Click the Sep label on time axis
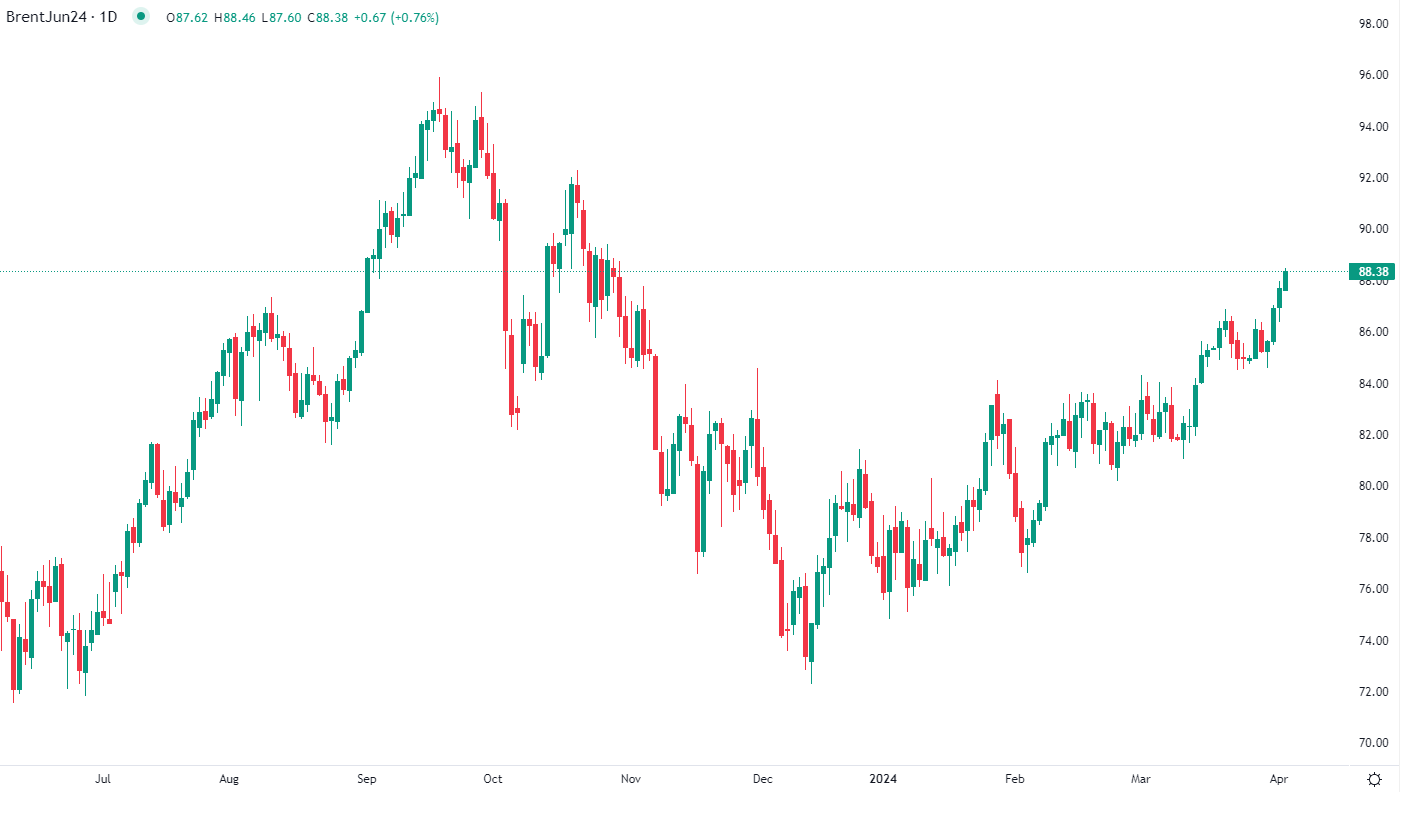 coord(367,779)
